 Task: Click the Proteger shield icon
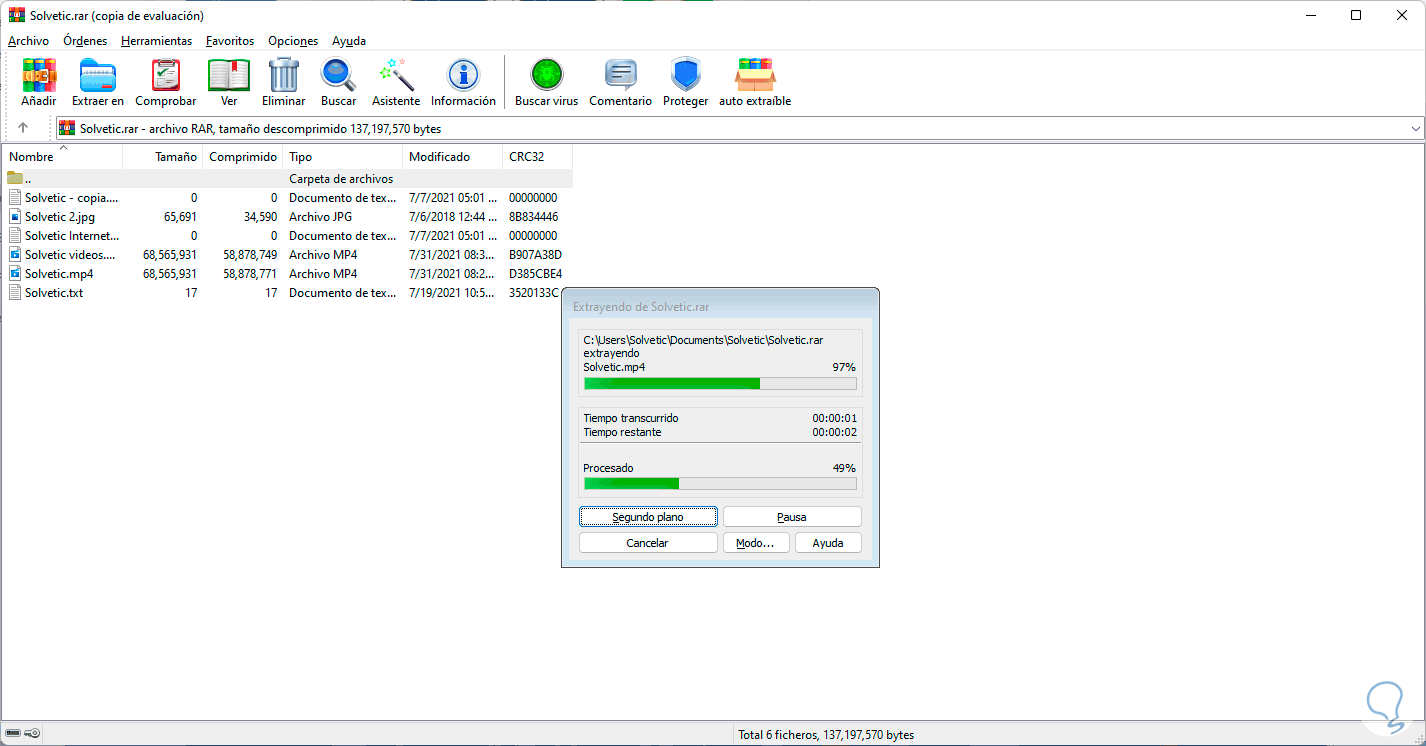pos(686,76)
